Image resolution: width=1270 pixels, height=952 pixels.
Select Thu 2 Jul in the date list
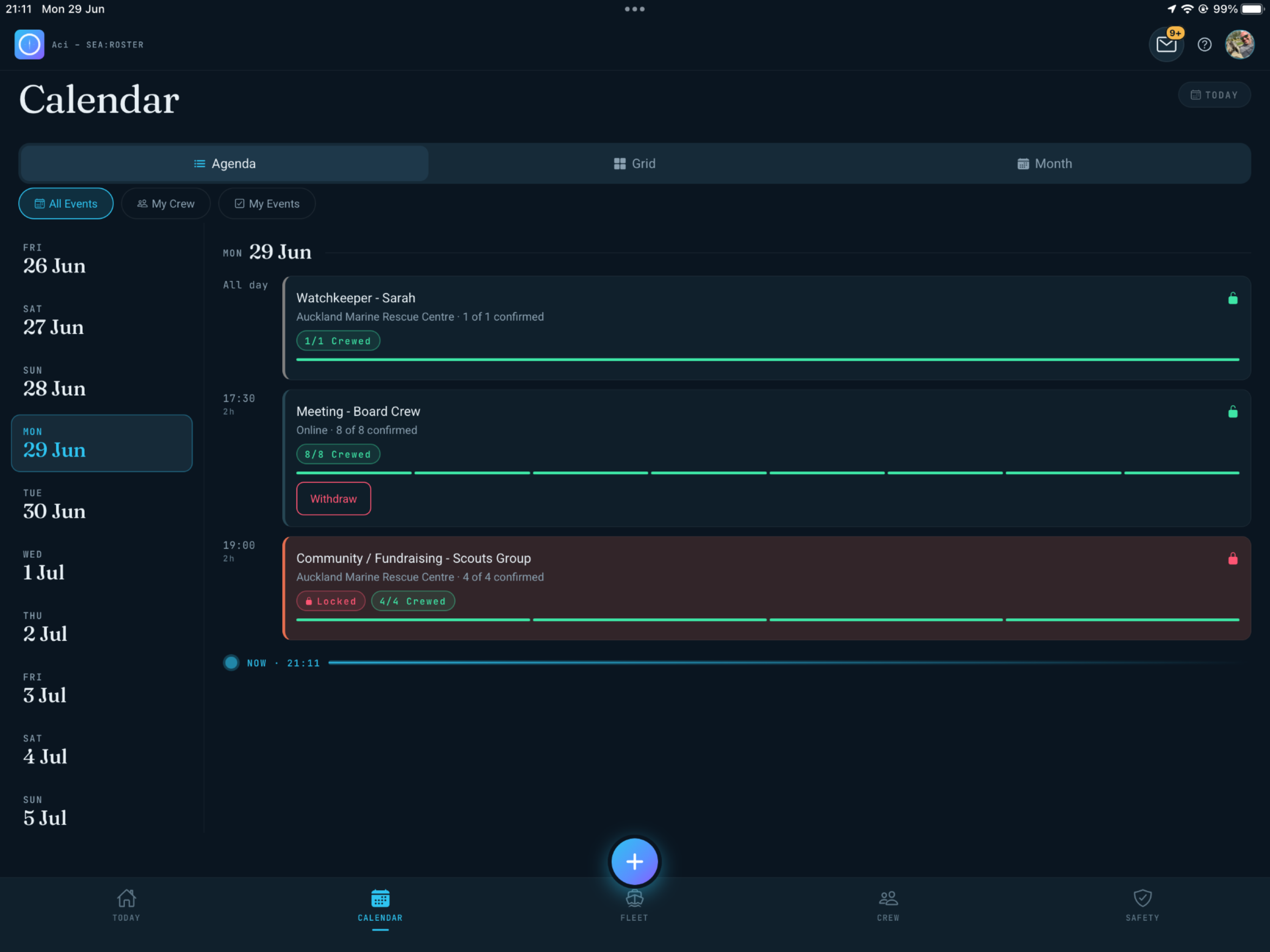(x=102, y=628)
